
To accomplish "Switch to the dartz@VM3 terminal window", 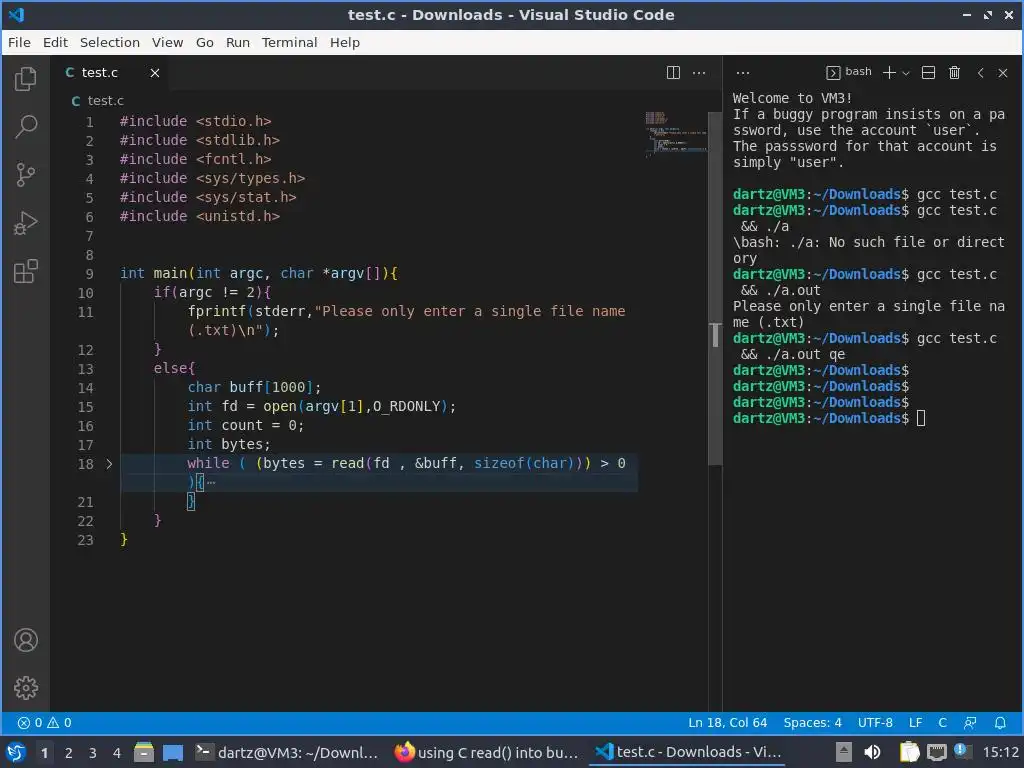I will [287, 753].
